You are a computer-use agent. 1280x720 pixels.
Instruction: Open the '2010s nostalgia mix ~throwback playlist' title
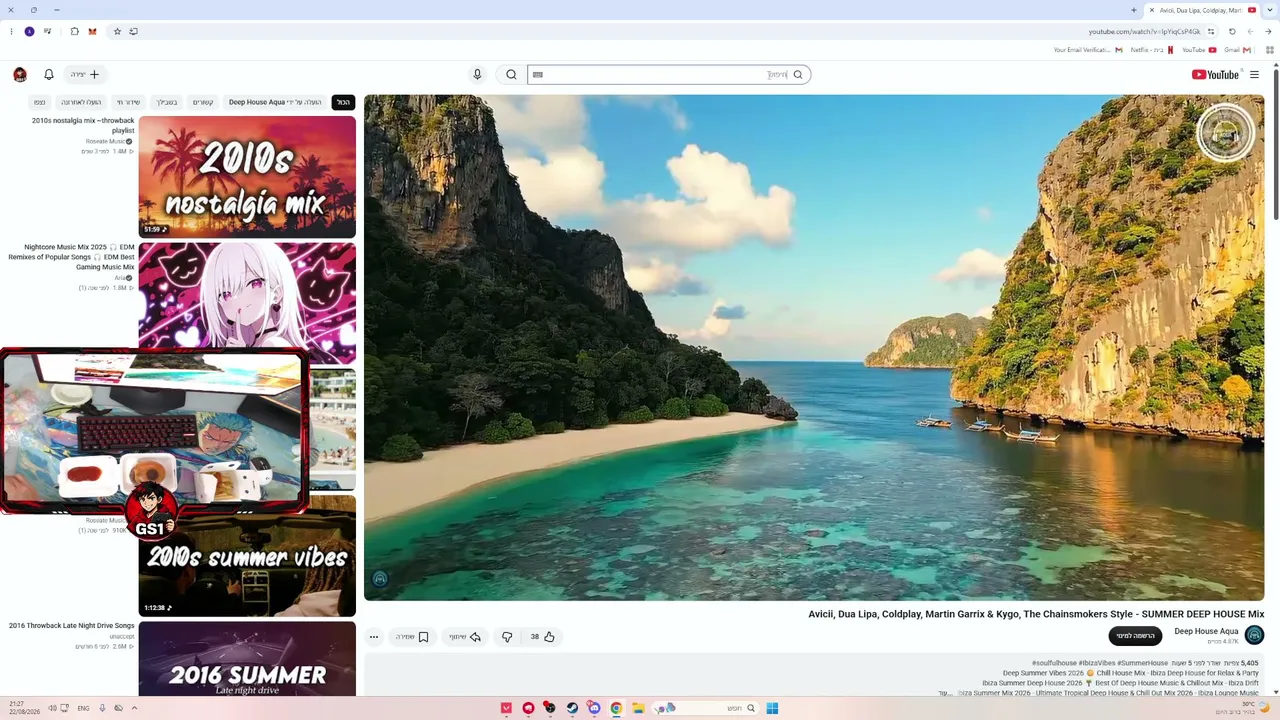click(x=83, y=125)
